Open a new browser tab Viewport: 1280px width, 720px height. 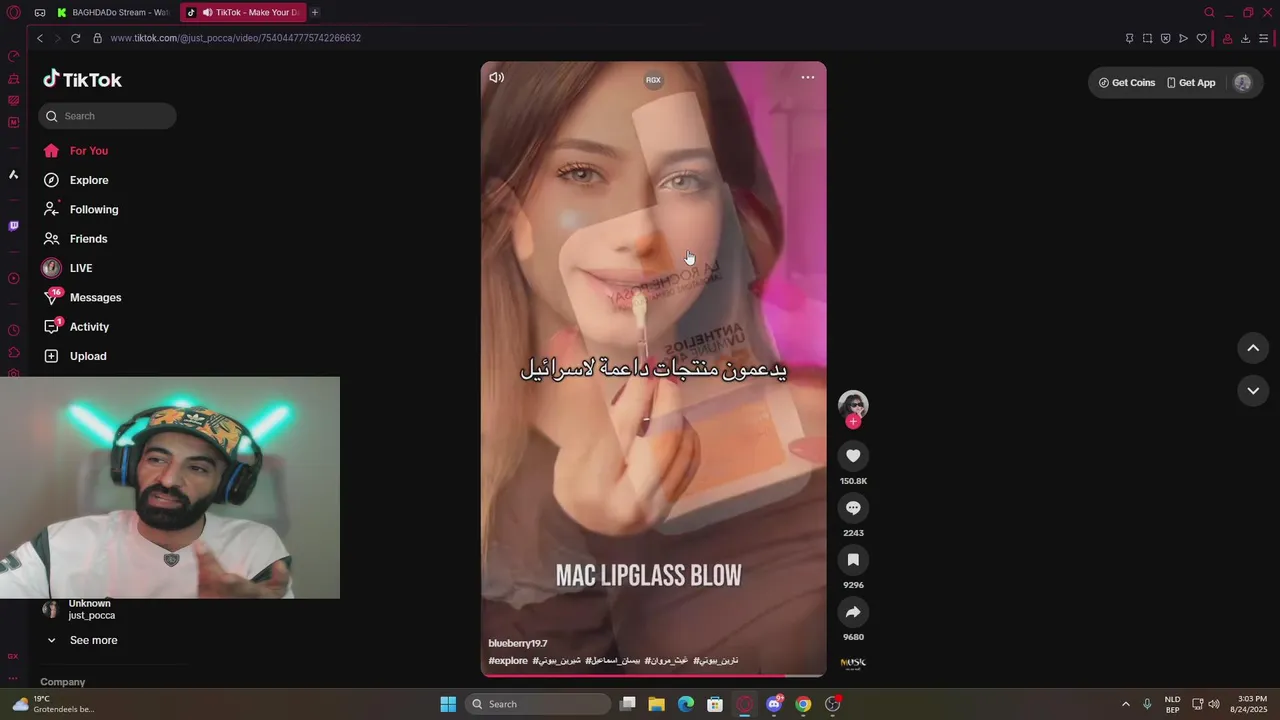point(315,12)
